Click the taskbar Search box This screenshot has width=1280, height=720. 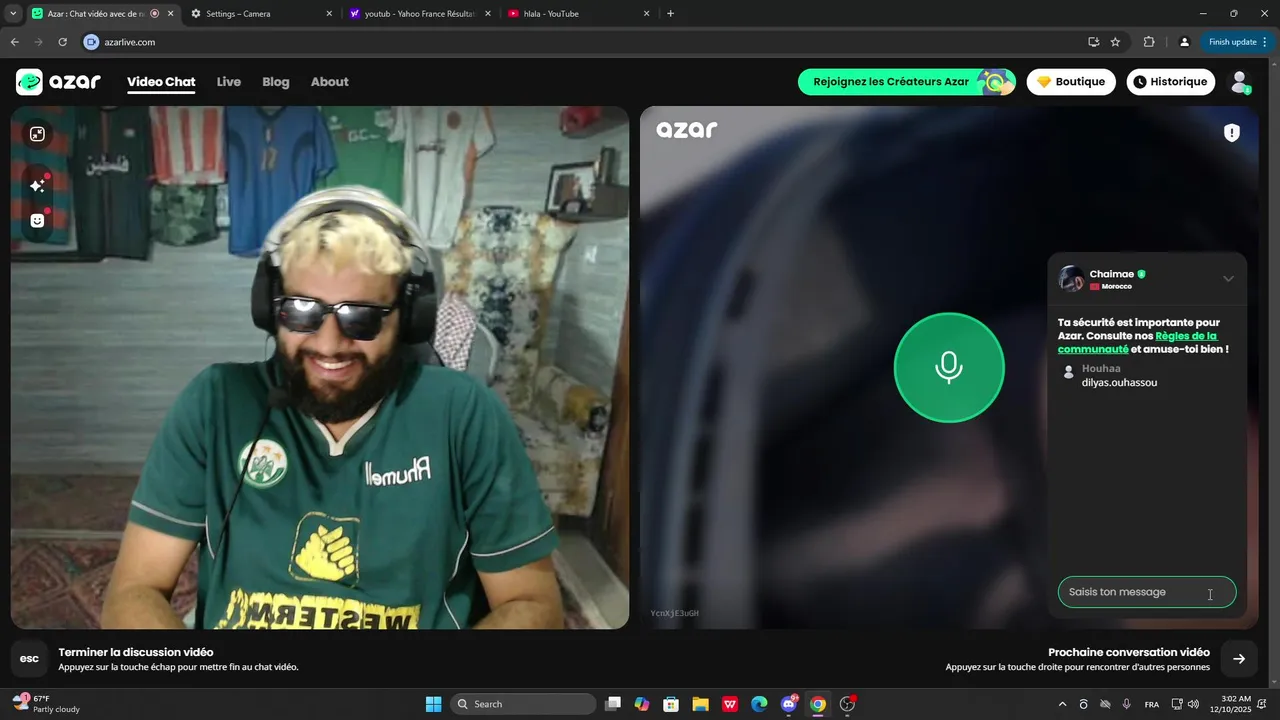click(524, 704)
